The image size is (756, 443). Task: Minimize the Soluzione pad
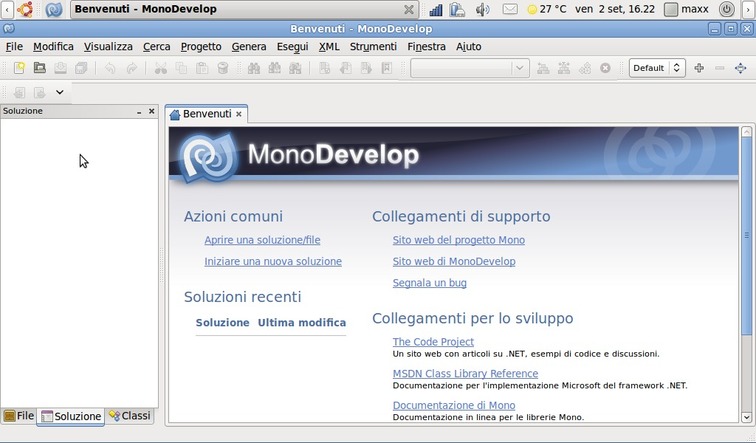click(139, 111)
